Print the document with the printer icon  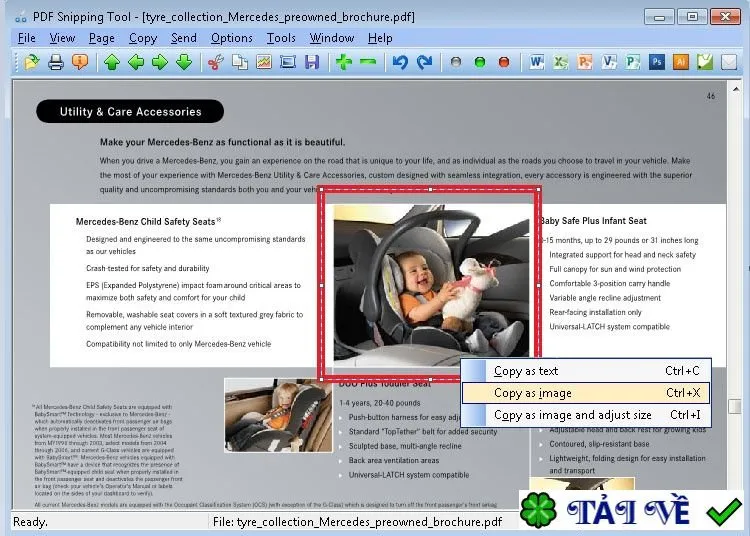pos(56,62)
